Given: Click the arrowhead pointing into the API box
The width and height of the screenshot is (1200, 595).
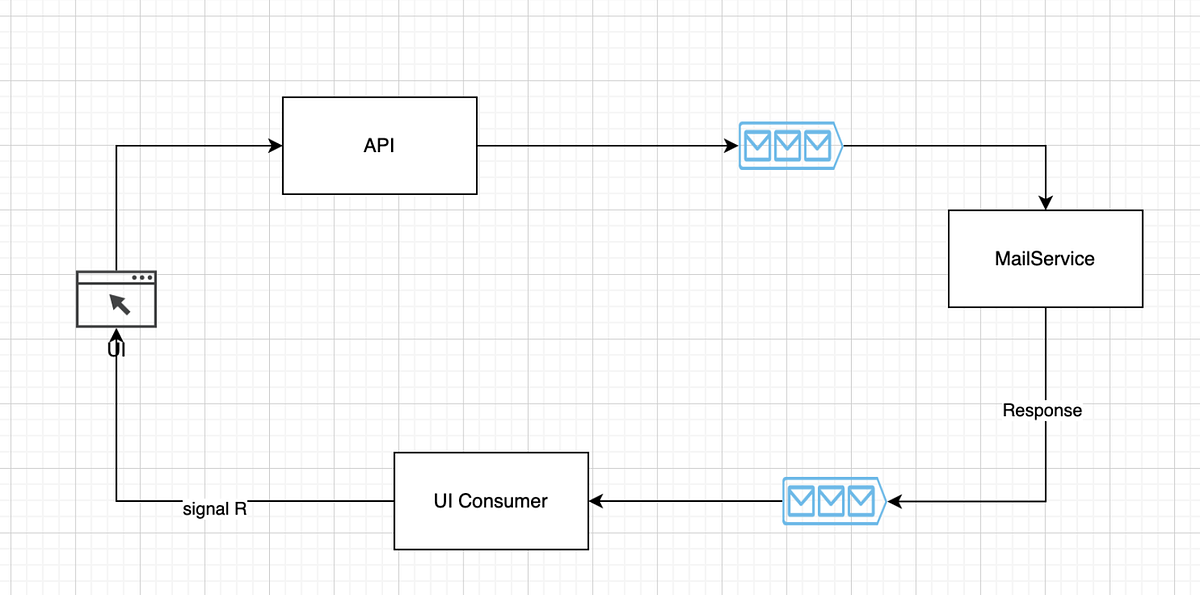Looking at the screenshot, I should [x=275, y=146].
